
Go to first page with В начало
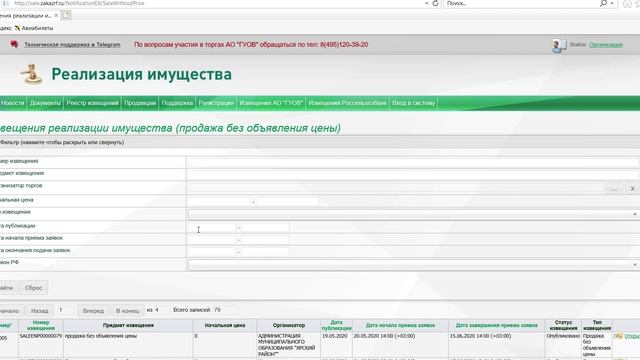coord(11,311)
